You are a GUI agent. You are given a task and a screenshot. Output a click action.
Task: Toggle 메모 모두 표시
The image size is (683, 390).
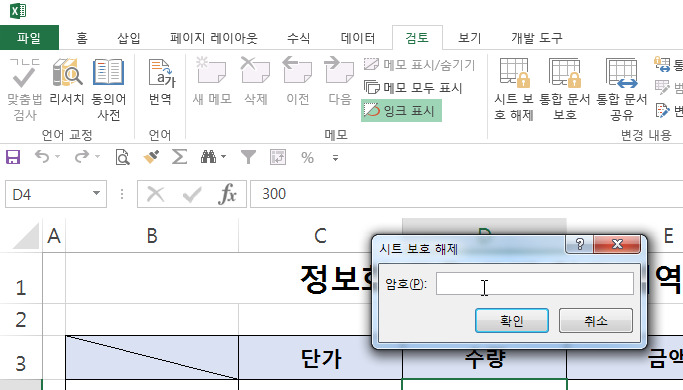[x=413, y=88]
